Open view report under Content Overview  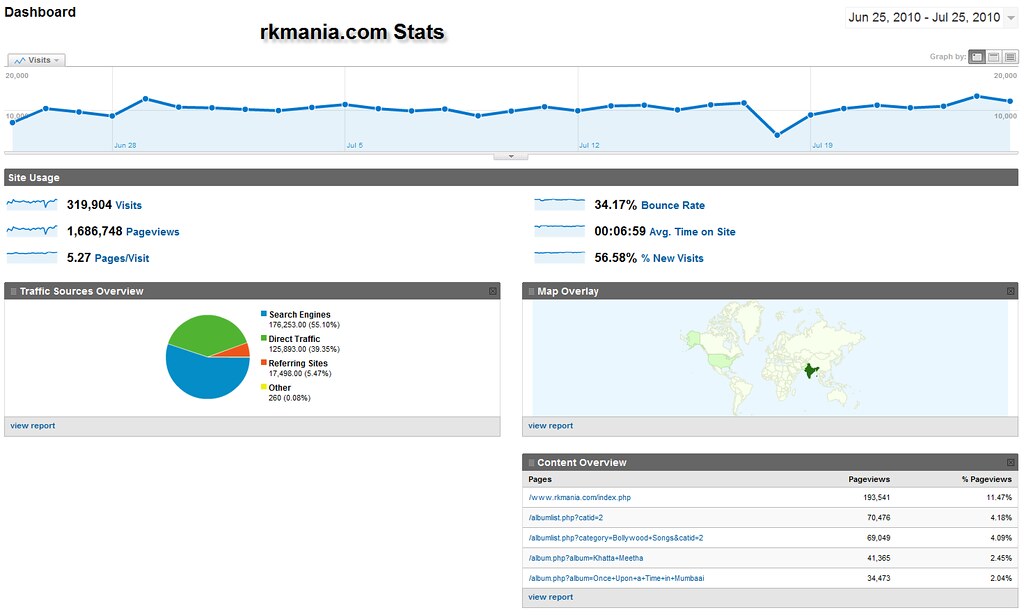coord(551,597)
